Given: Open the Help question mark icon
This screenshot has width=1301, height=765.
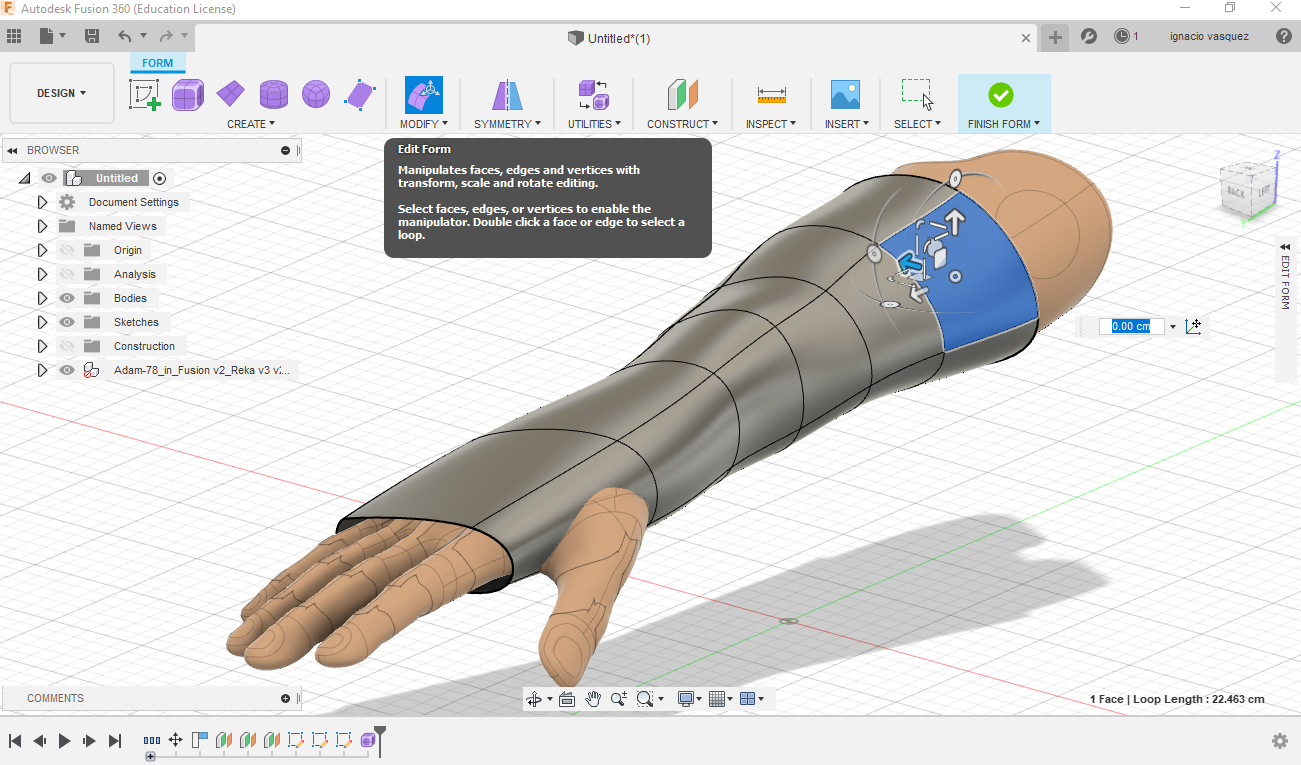Looking at the screenshot, I should pyautogui.click(x=1284, y=36).
